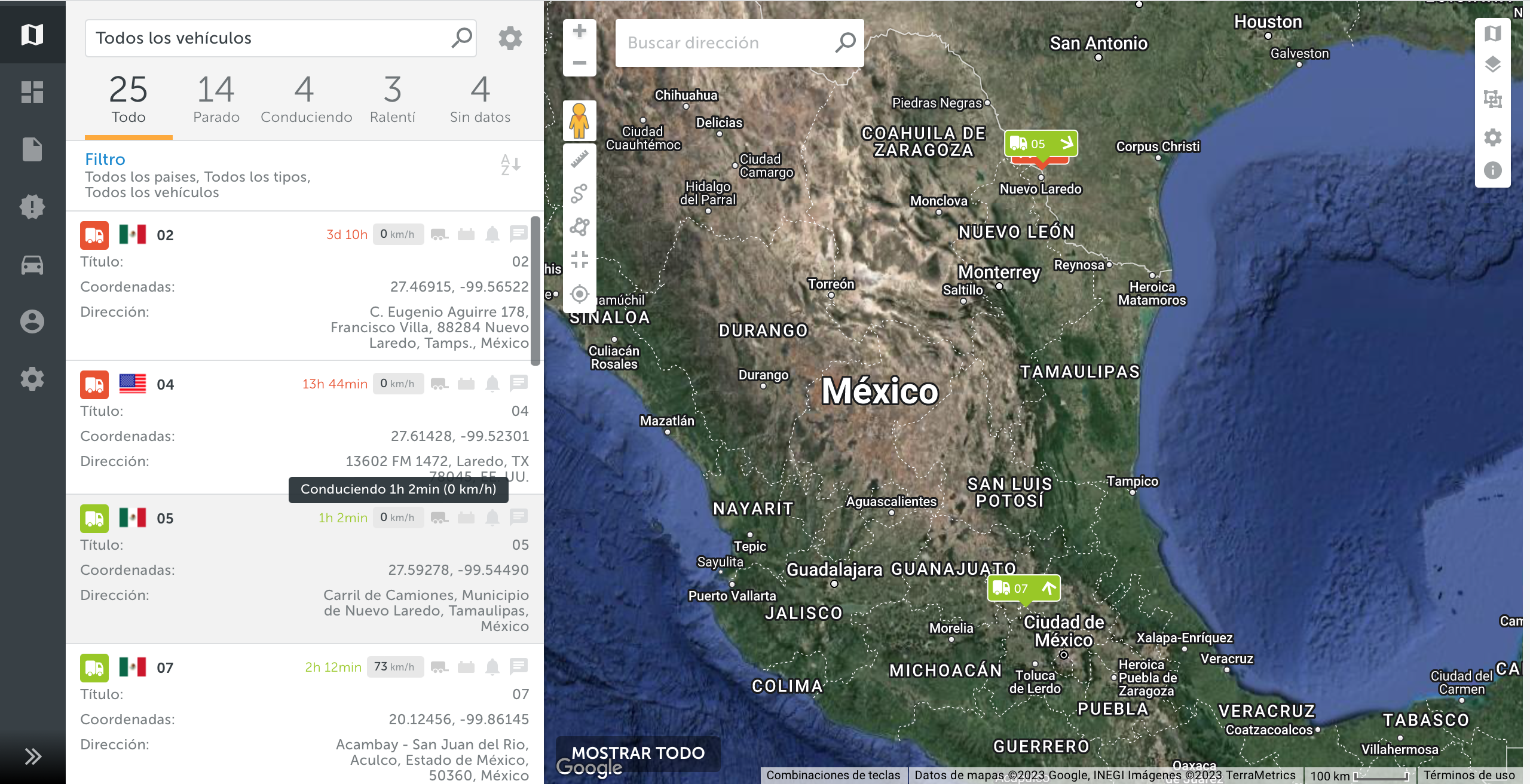Open the map view in sidebar
The image size is (1530, 784).
pyautogui.click(x=32, y=34)
